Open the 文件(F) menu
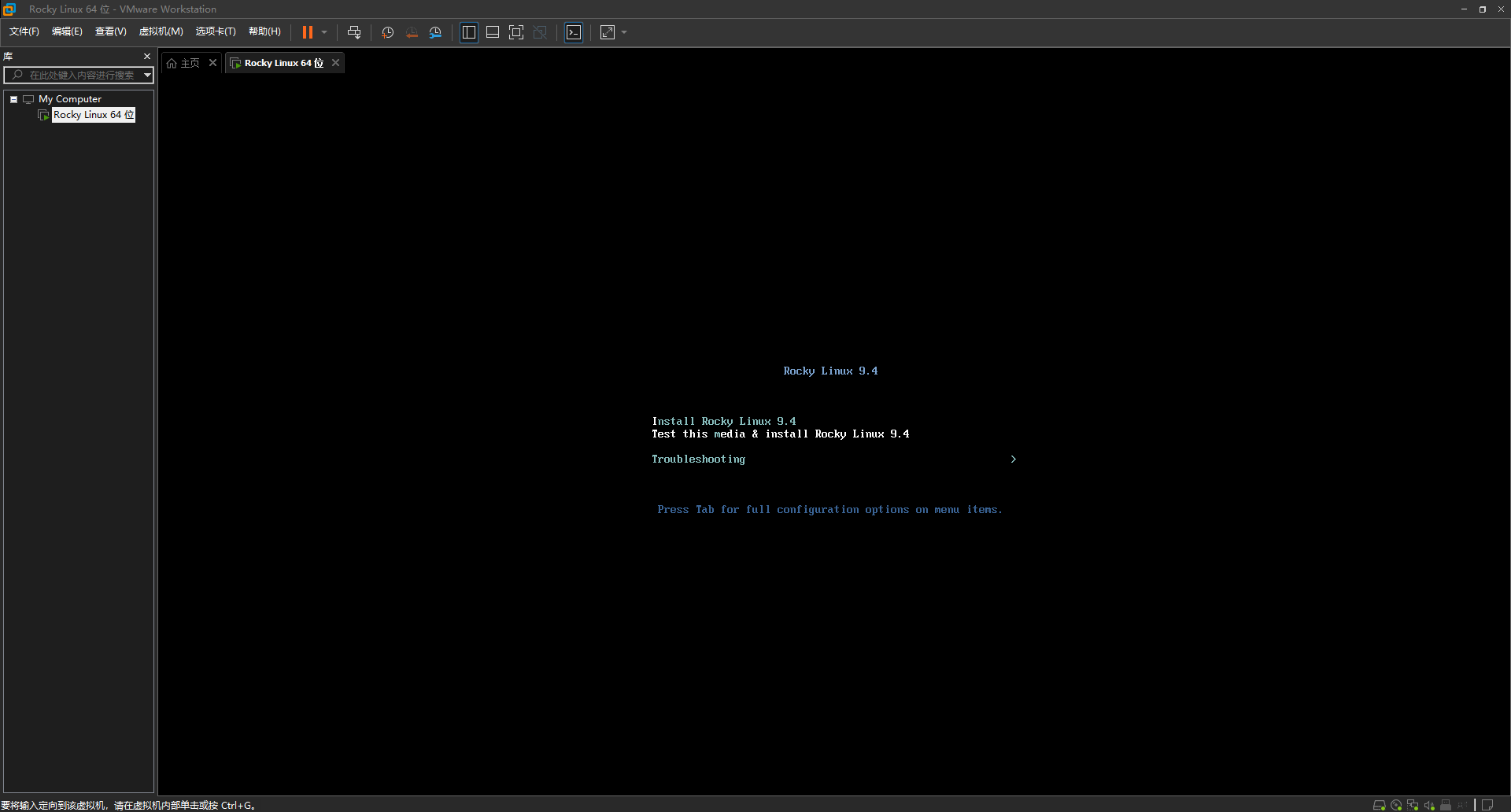 (24, 31)
